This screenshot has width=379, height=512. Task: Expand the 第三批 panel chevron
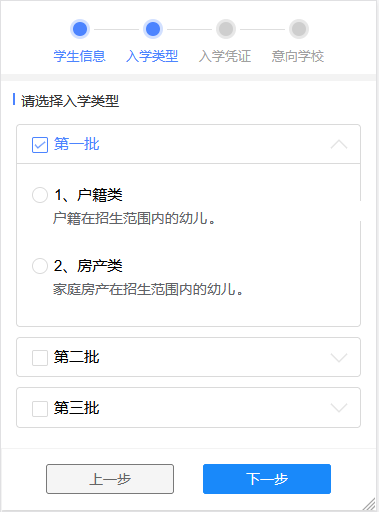pyautogui.click(x=339, y=408)
